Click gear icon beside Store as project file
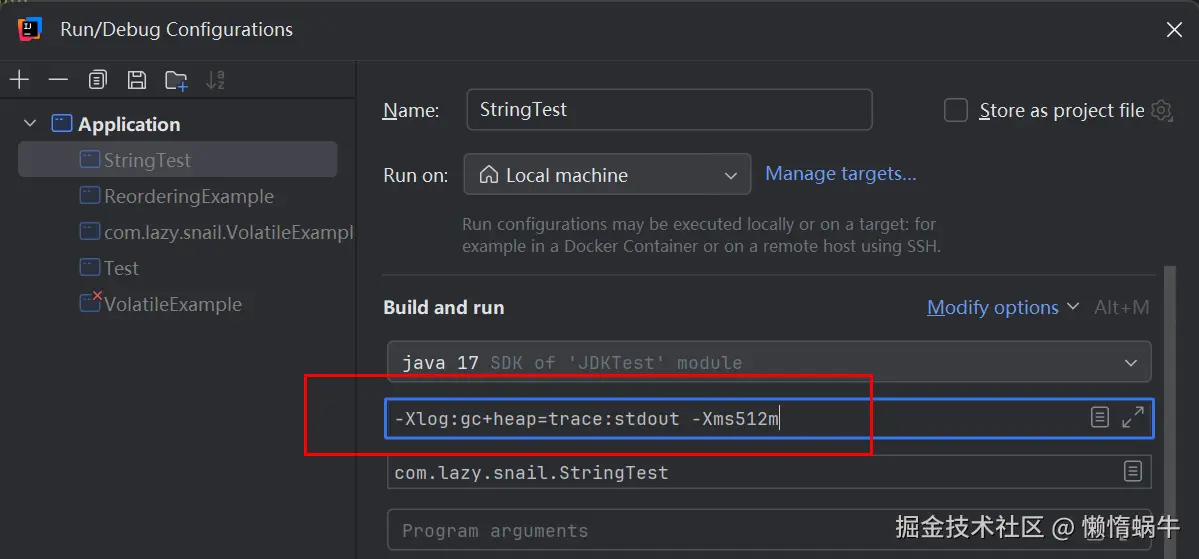 coord(1162,110)
